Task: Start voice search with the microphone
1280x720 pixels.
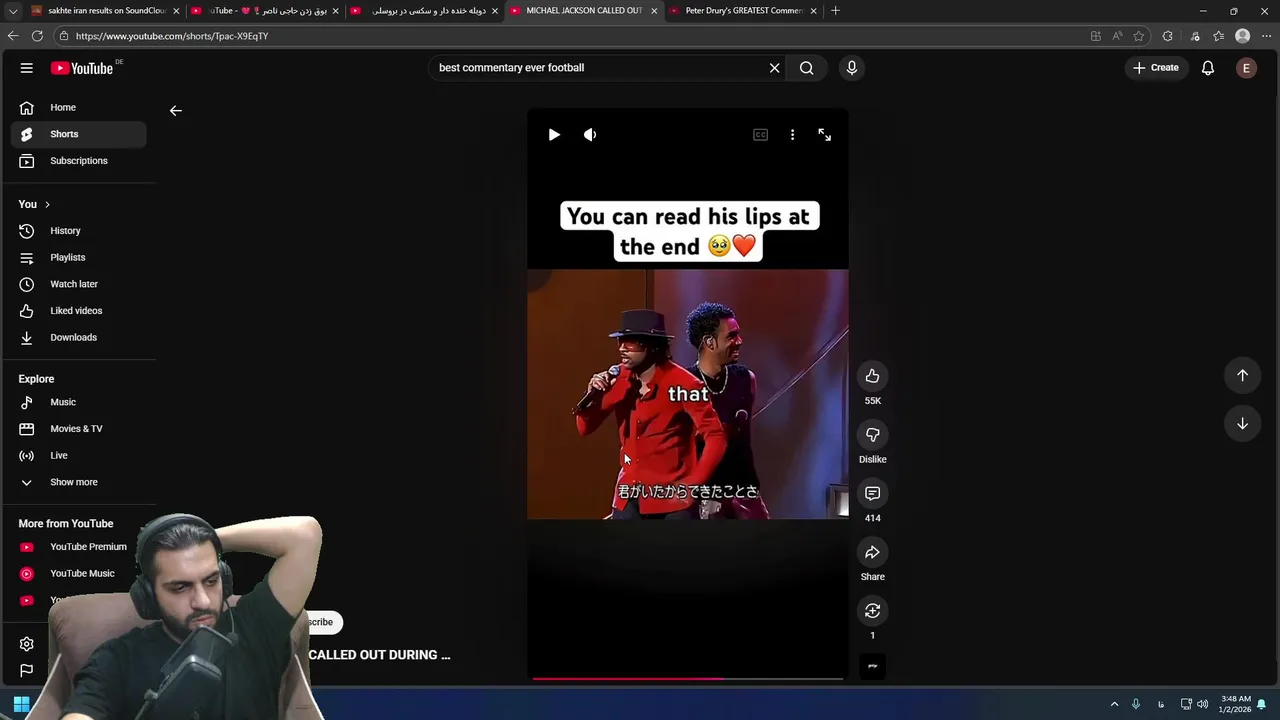Action: coord(852,68)
